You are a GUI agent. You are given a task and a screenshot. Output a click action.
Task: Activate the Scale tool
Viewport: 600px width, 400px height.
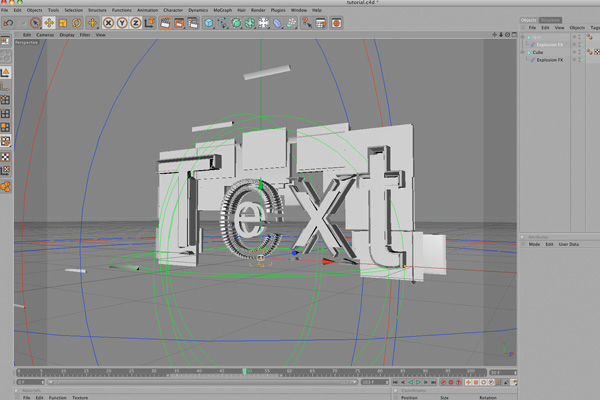point(63,23)
